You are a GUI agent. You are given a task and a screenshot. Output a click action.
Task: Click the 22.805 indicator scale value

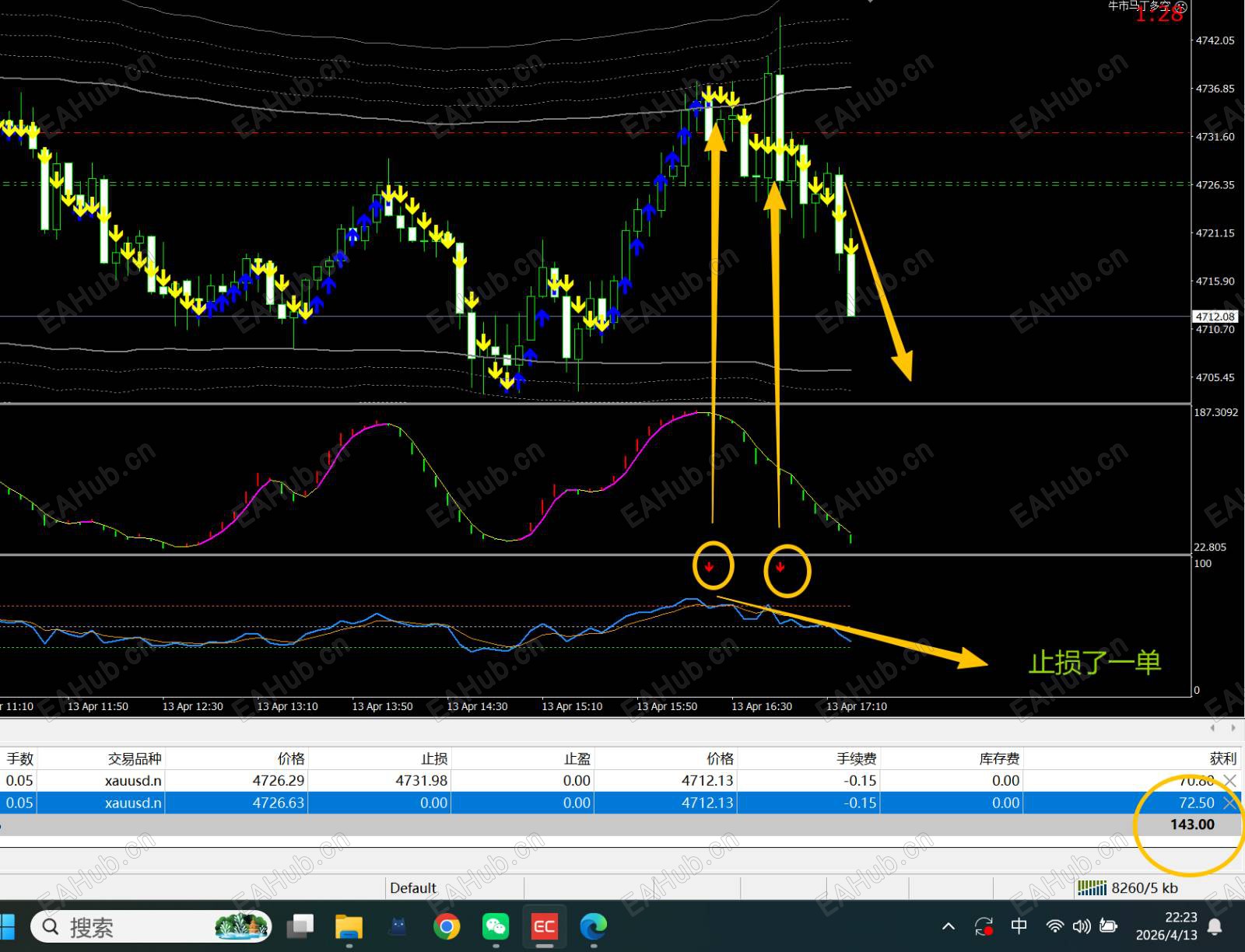pos(1210,547)
